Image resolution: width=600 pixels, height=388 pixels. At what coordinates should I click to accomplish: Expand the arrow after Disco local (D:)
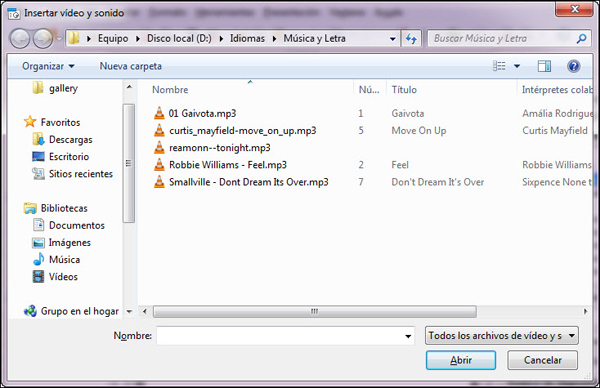[221, 39]
